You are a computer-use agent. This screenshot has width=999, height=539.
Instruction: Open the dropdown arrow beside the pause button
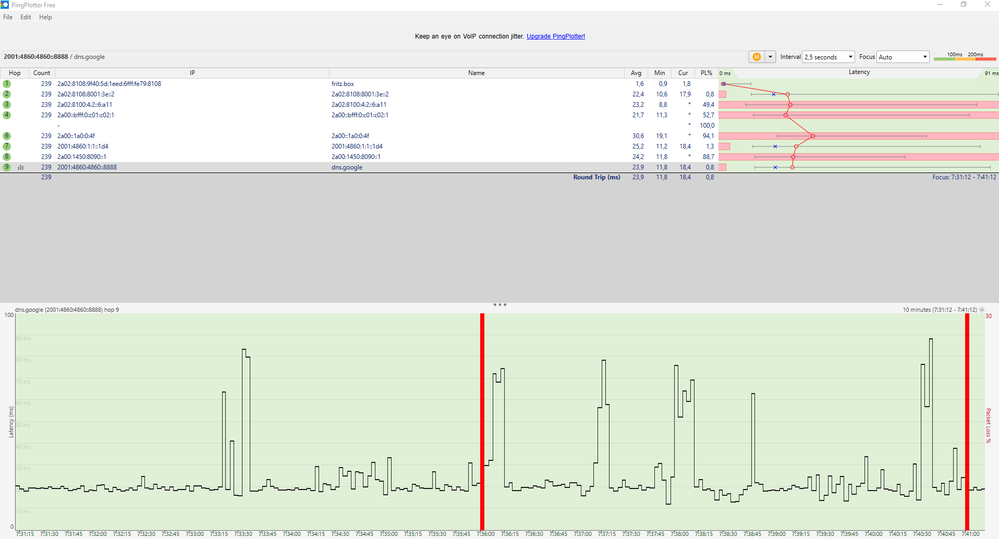(770, 57)
